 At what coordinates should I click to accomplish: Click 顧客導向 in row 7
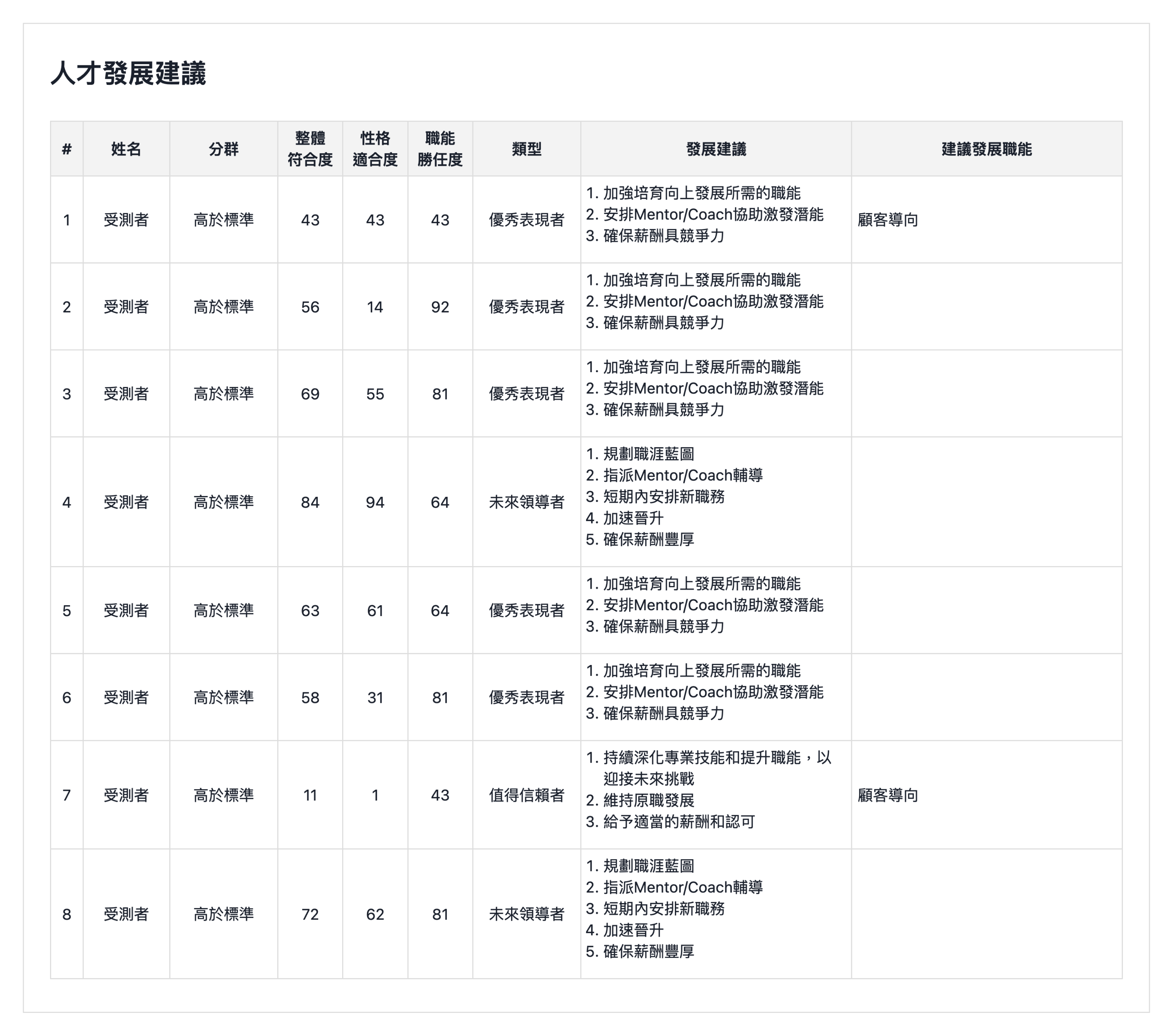click(x=887, y=795)
